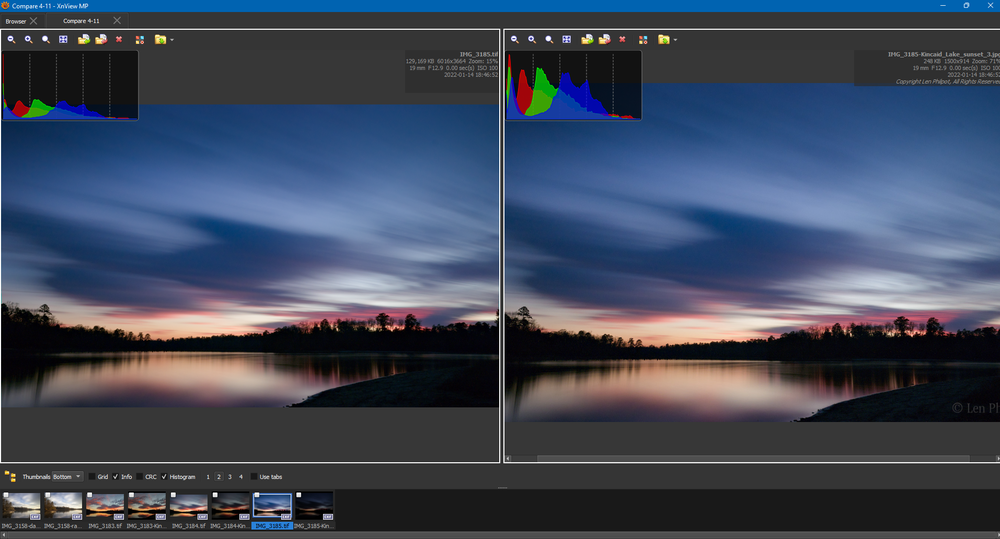Zoom in on the left pane image

coord(29,40)
